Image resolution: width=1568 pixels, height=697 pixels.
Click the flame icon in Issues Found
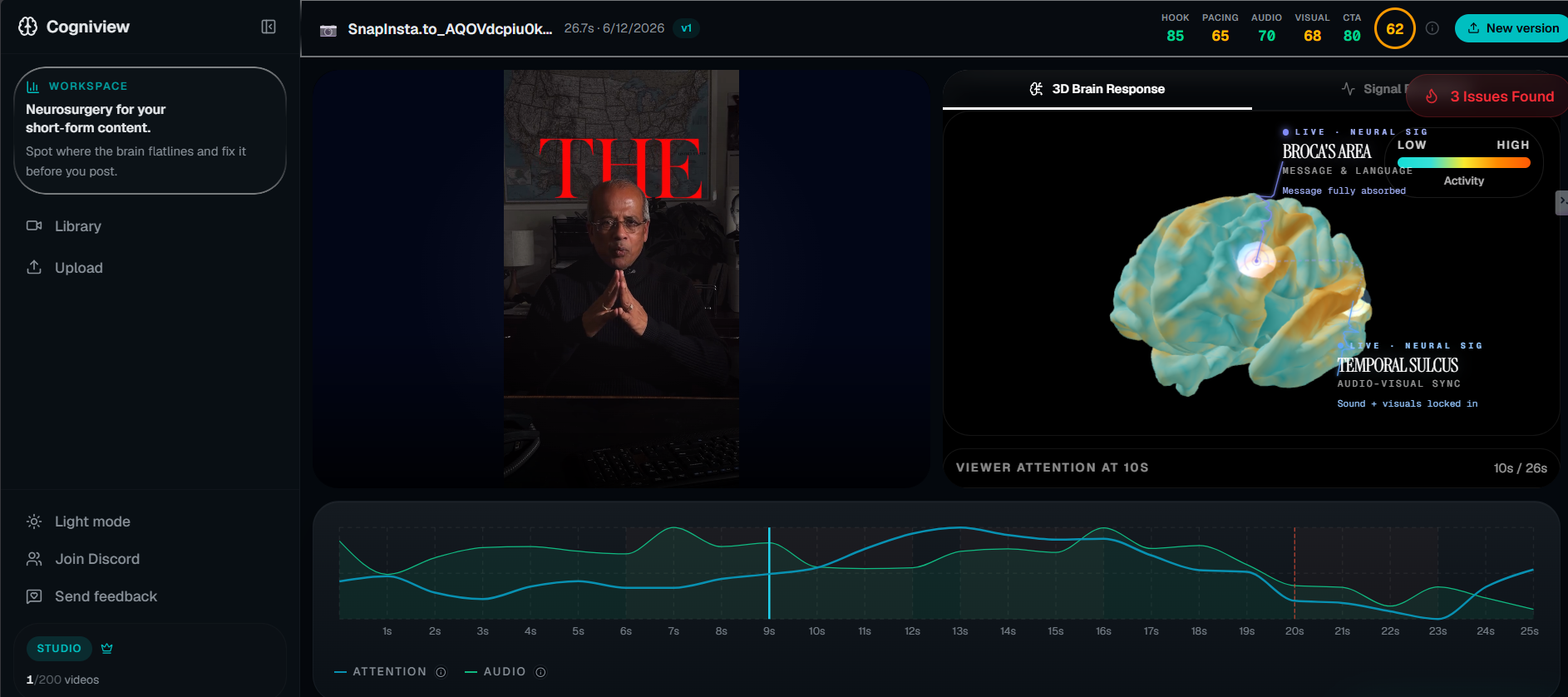click(1432, 96)
